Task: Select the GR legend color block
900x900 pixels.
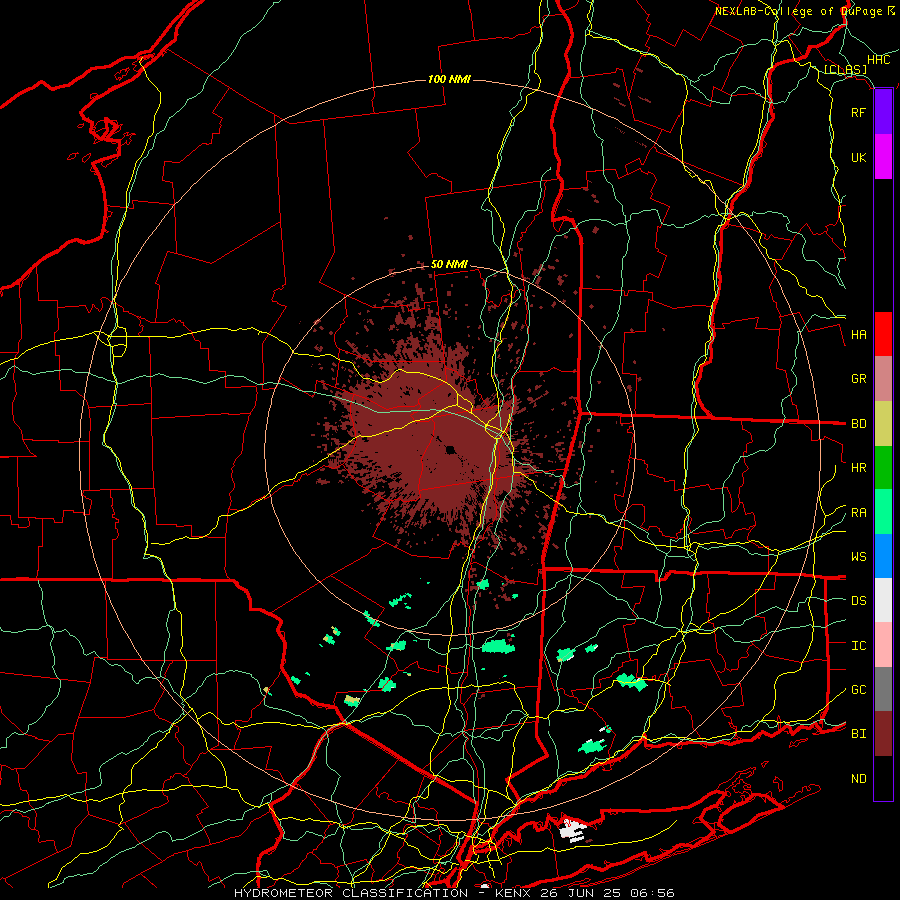Action: (x=883, y=379)
